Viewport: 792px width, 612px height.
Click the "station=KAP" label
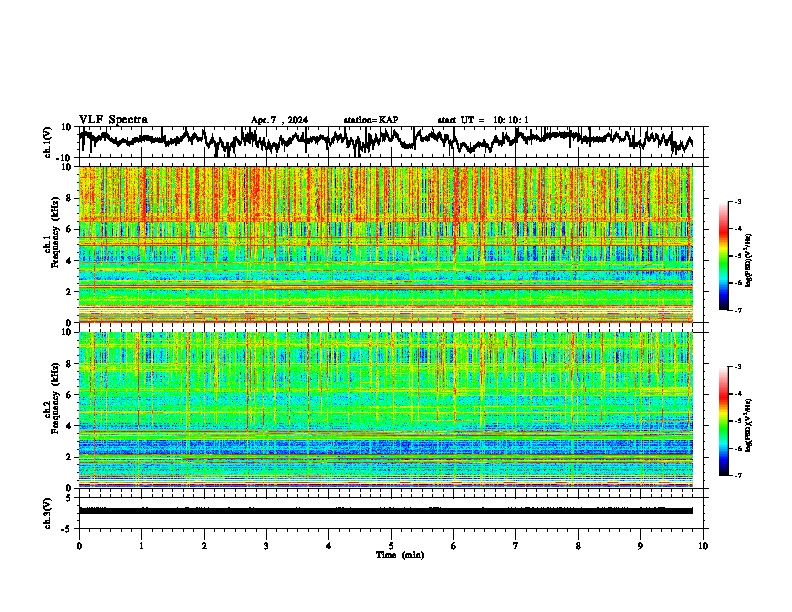(x=371, y=120)
